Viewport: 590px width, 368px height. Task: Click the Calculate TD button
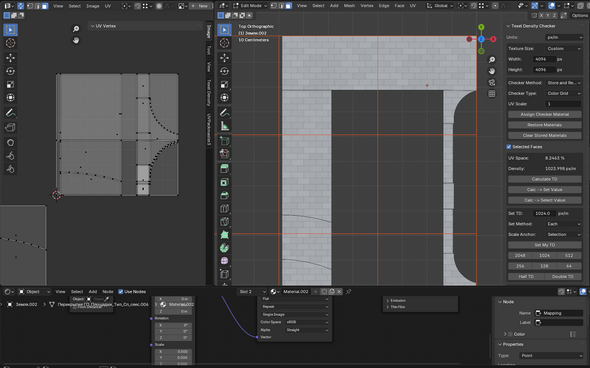click(544, 179)
